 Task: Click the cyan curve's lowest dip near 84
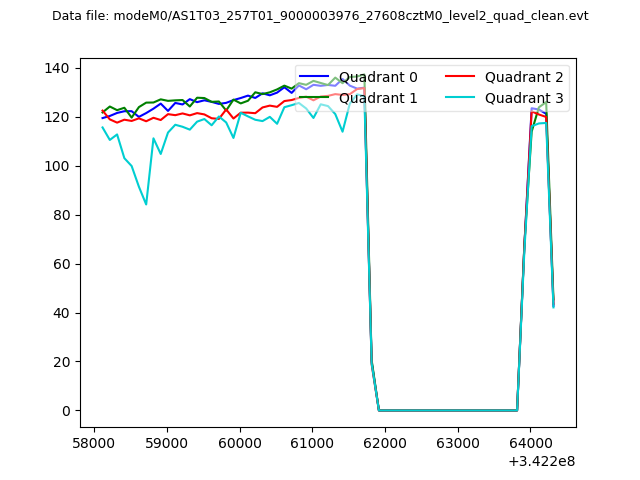point(146,204)
